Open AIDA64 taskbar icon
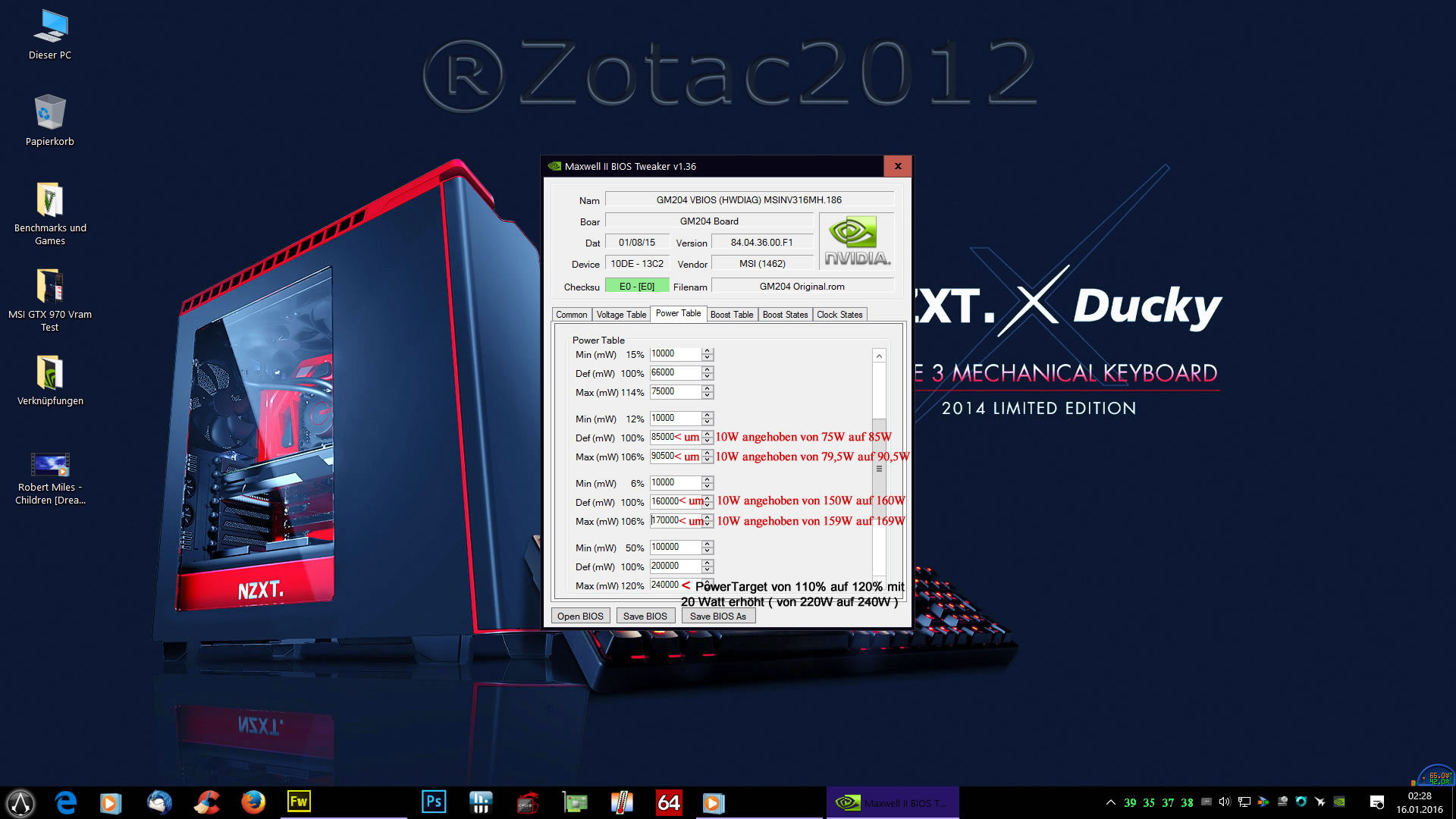 pyautogui.click(x=668, y=802)
